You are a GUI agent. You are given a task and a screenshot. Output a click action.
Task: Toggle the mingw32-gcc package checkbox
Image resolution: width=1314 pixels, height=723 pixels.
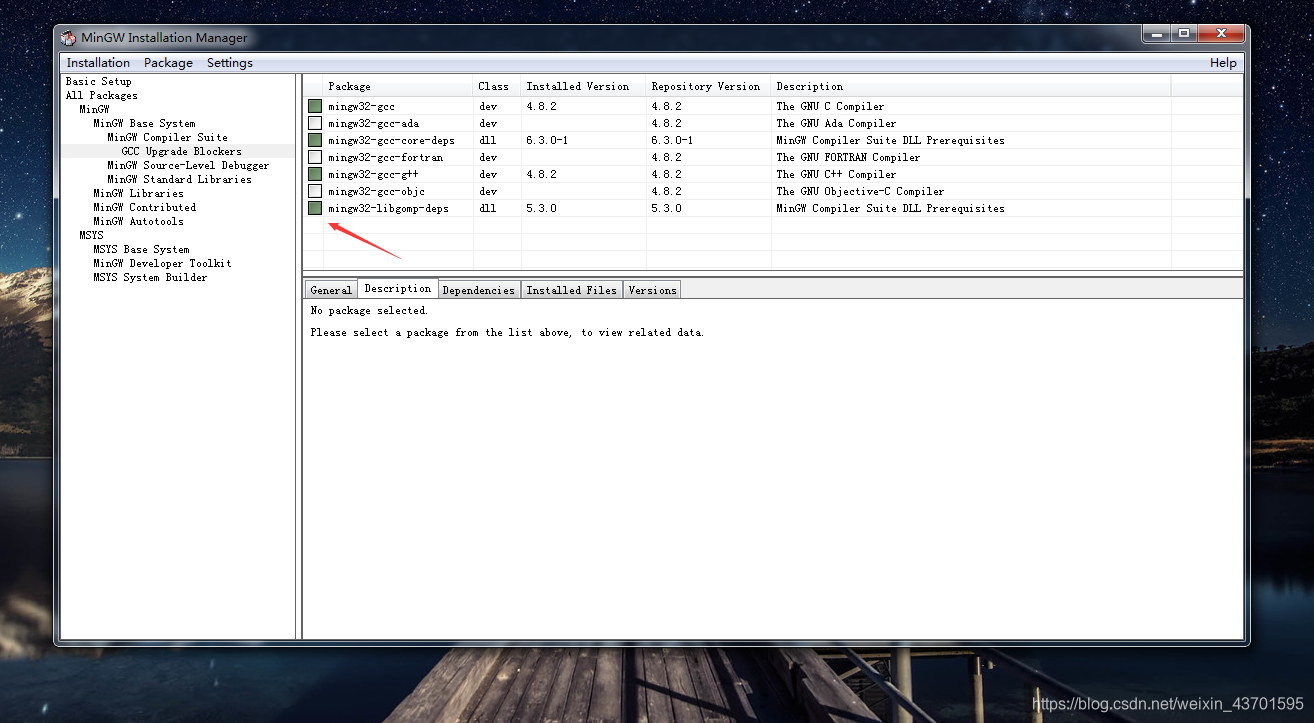315,106
